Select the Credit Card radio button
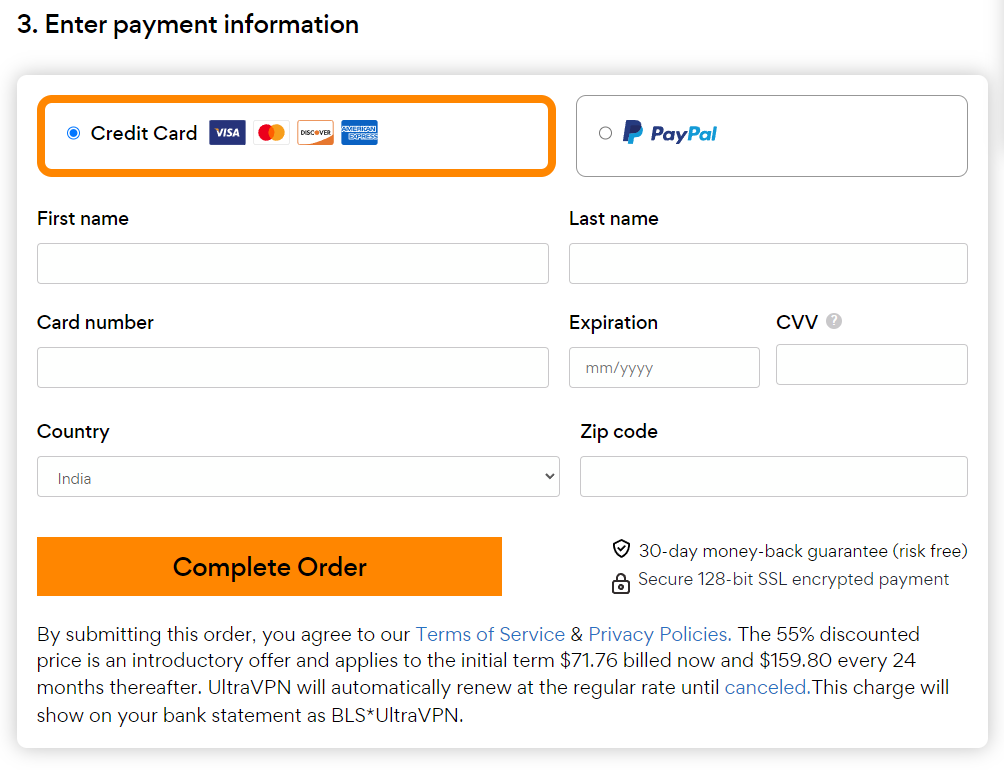 (74, 132)
